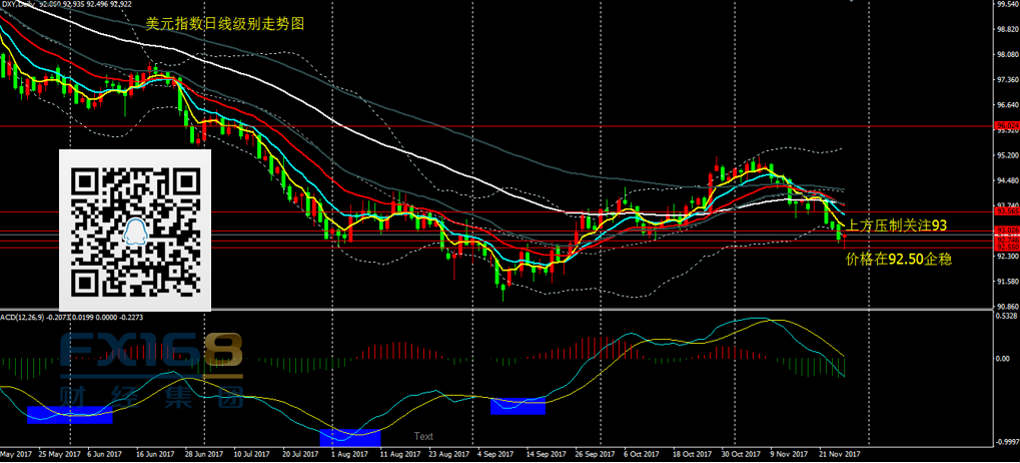Select the 价格在92.50企稳 annotation text
1020x463 pixels.
pos(898,259)
